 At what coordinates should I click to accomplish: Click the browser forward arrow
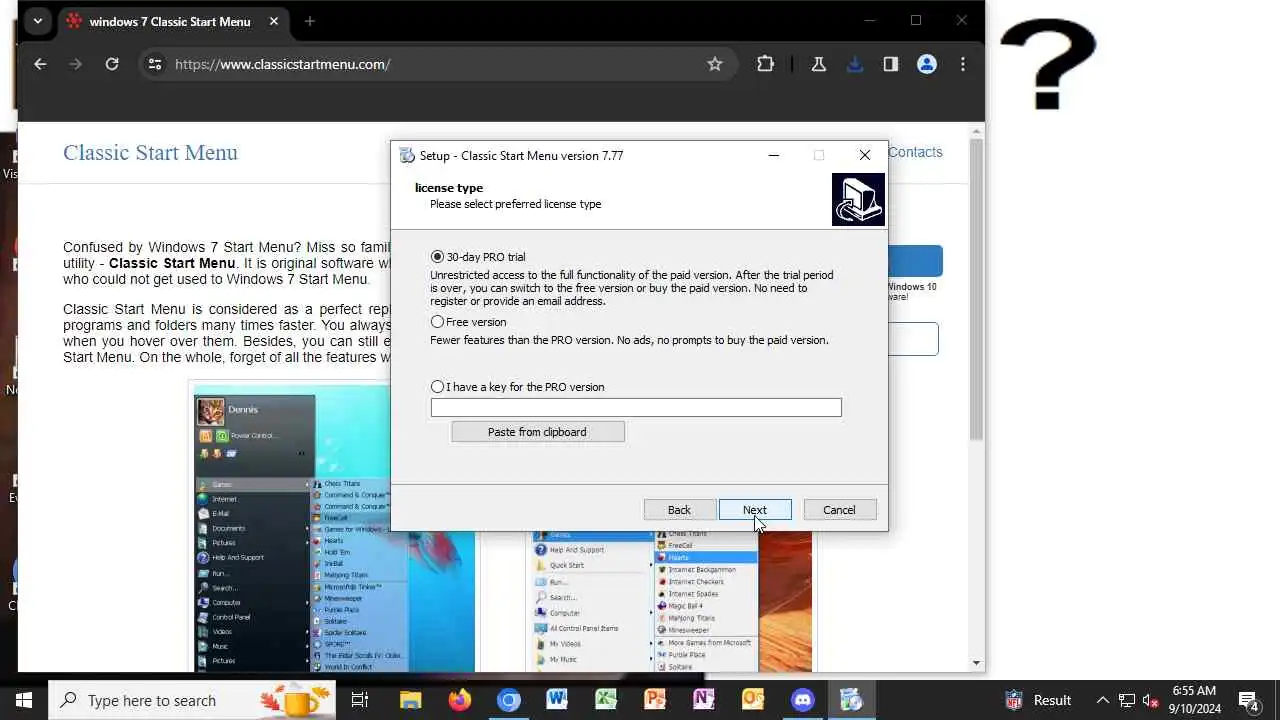pyautogui.click(x=76, y=64)
